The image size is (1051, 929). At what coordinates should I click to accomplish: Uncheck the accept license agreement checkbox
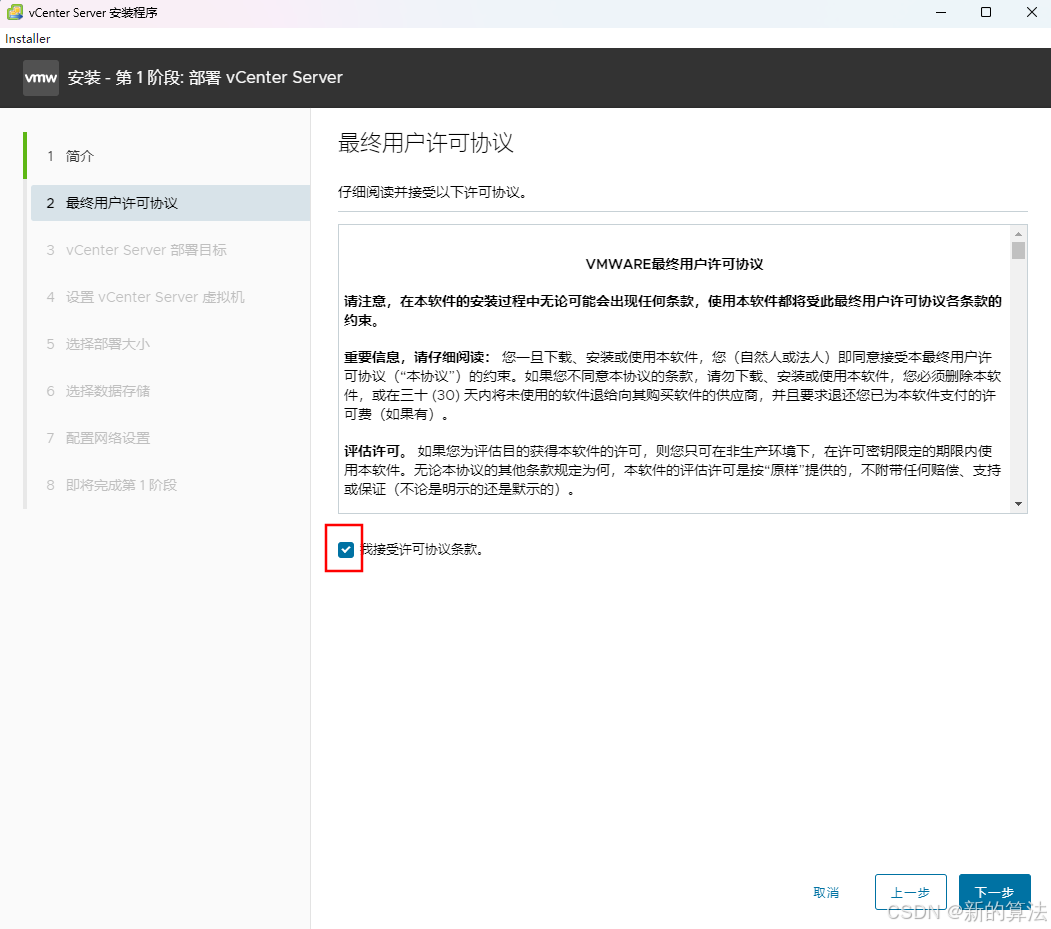coord(346,550)
